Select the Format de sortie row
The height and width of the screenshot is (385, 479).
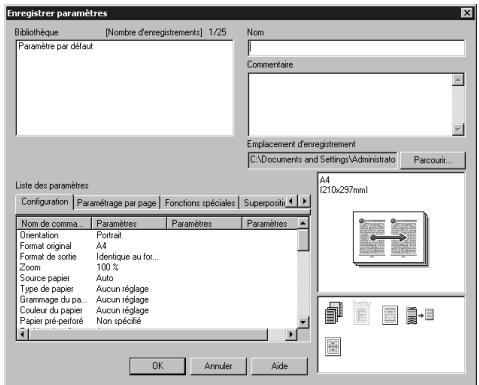click(x=157, y=257)
